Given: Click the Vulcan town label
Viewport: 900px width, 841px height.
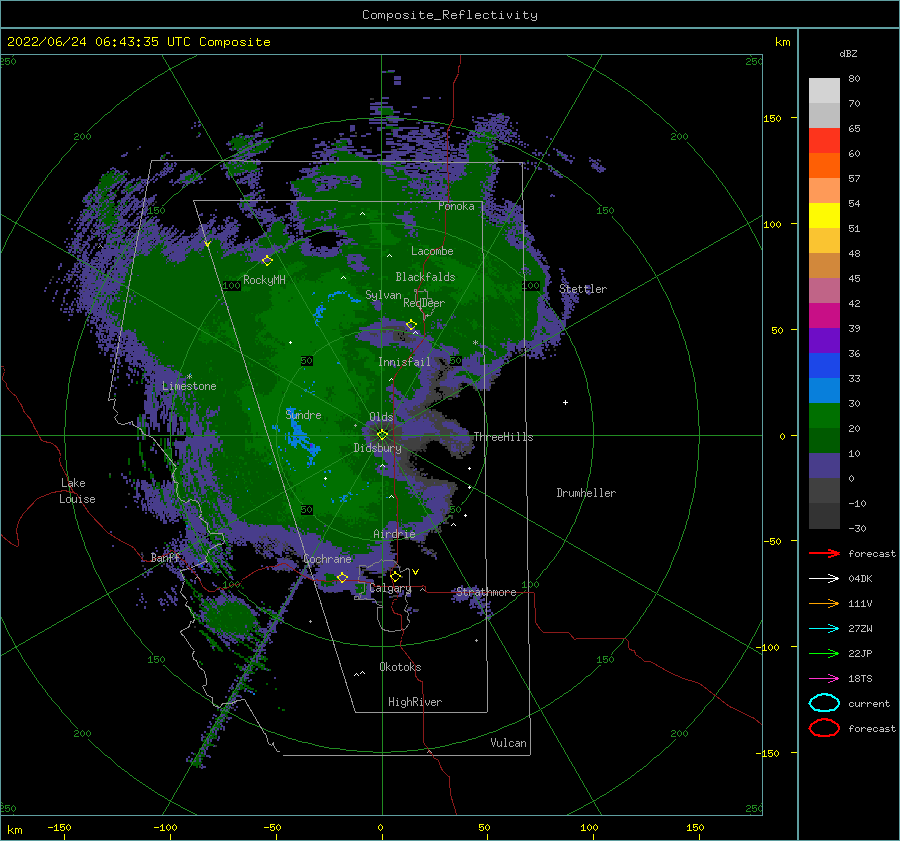Looking at the screenshot, I should (x=509, y=743).
